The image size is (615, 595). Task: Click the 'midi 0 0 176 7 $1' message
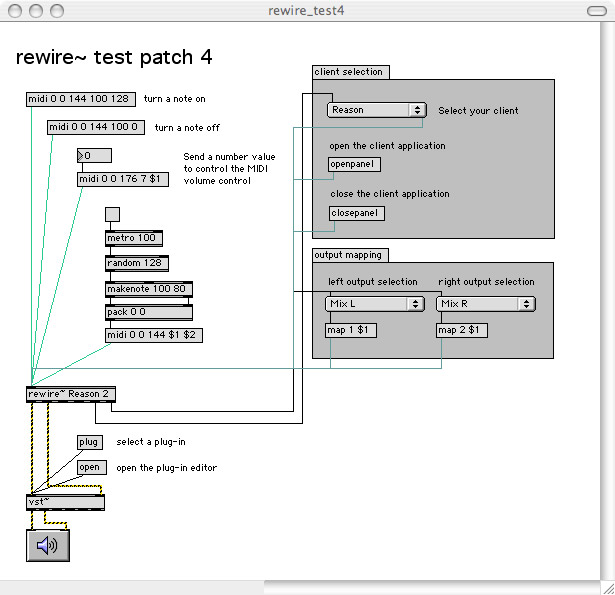(x=123, y=179)
